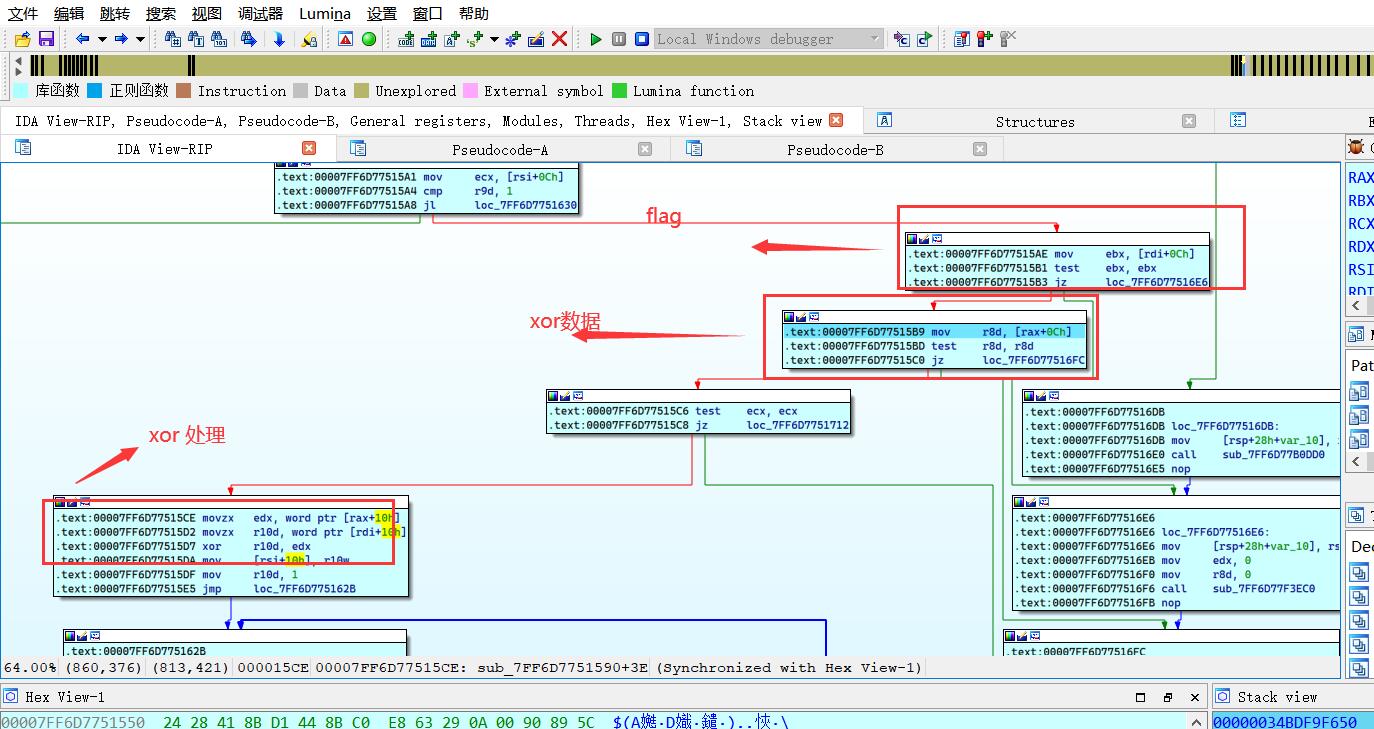Click the Create data toolbar icon
The width and height of the screenshot is (1374, 729).
[x=429, y=39]
